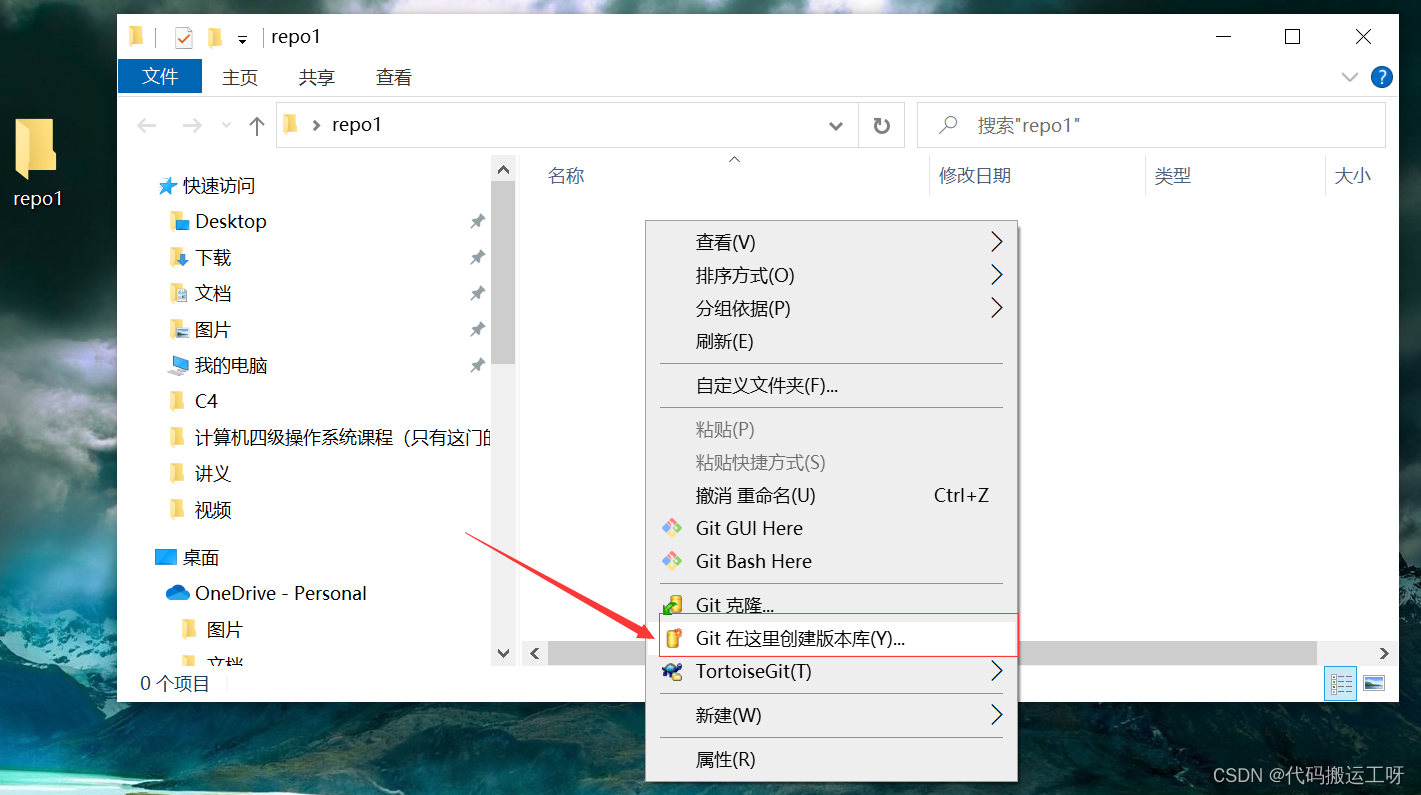The height and width of the screenshot is (795, 1421).
Task: Choose 自定义文件夹(F)... entry
Action: (831, 385)
